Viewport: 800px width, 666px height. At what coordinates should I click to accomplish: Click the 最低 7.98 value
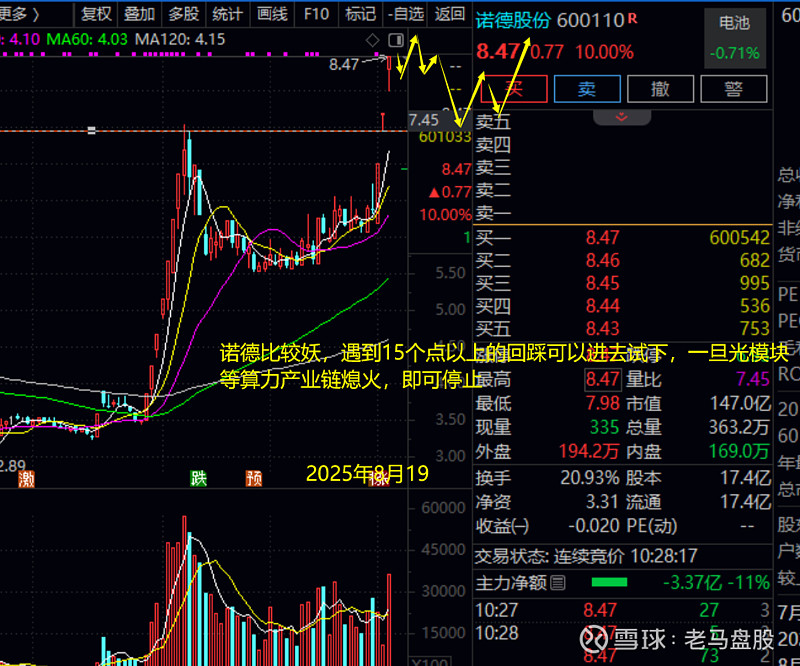click(x=603, y=404)
